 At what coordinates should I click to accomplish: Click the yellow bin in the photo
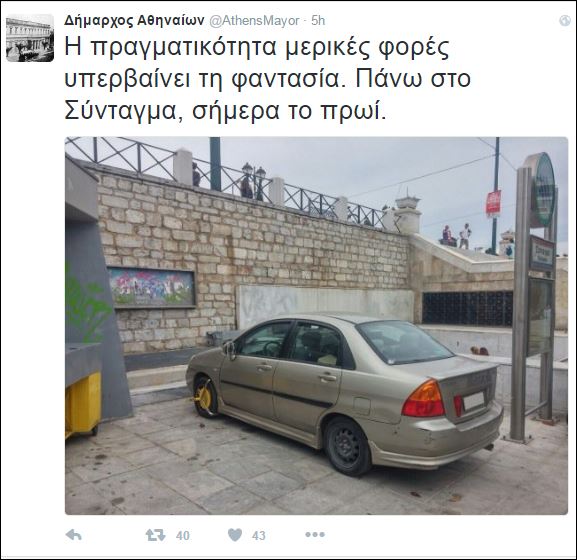click(x=83, y=404)
